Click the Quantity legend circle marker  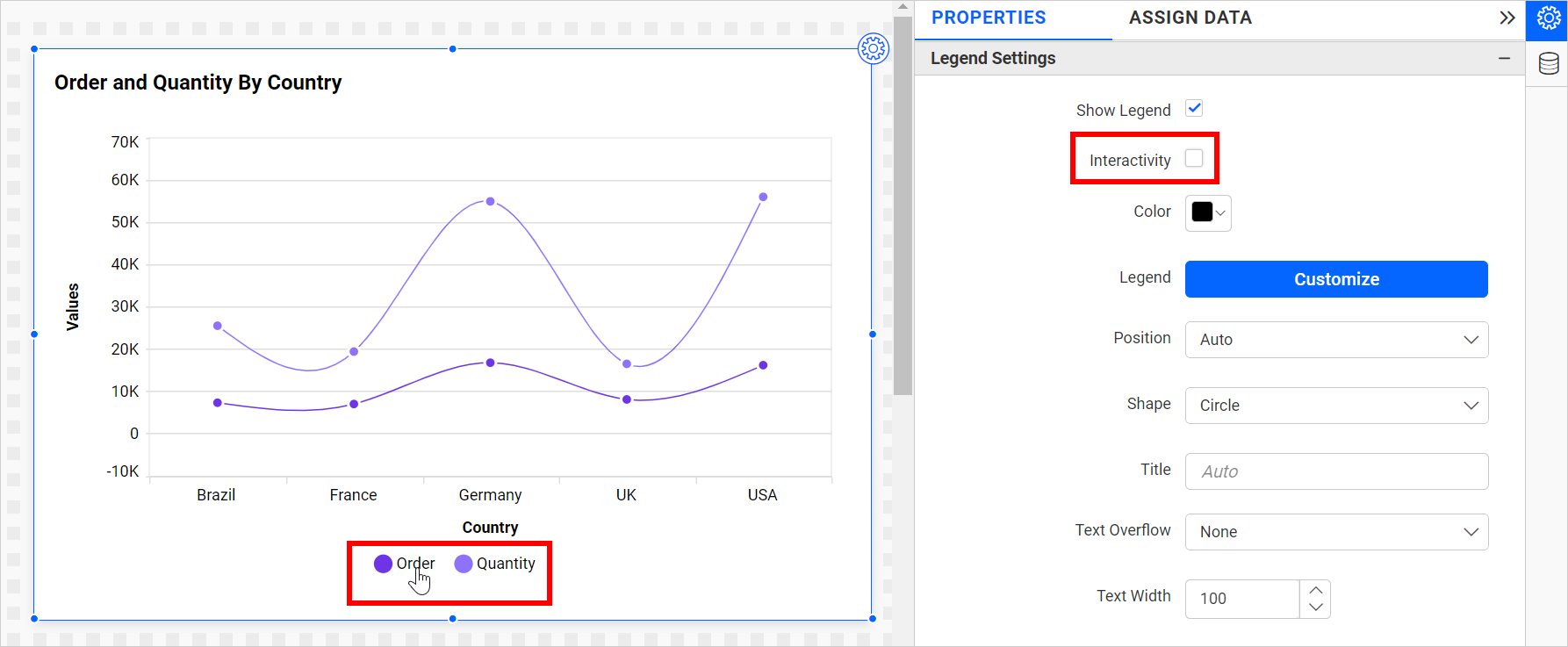pos(464,564)
